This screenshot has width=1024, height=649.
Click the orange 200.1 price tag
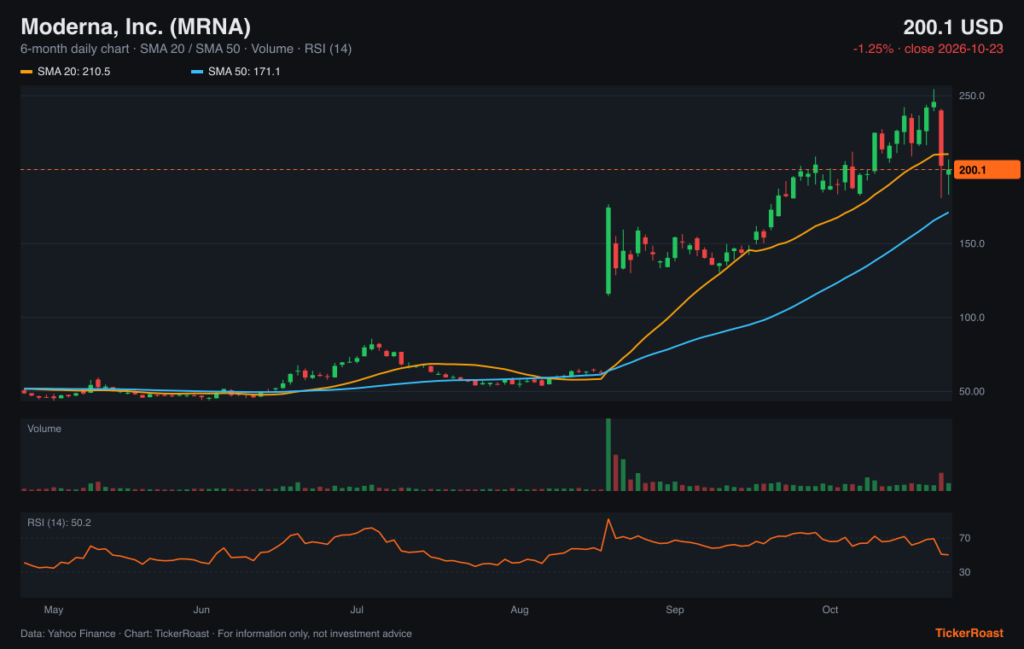pyautogui.click(x=987, y=170)
